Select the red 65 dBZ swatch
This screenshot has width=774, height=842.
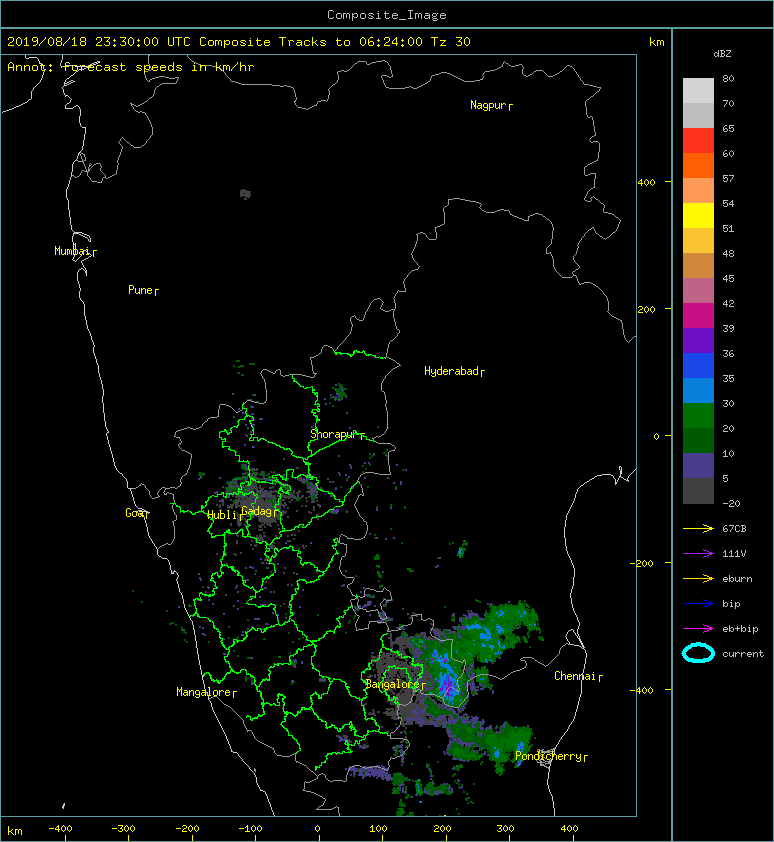698,140
